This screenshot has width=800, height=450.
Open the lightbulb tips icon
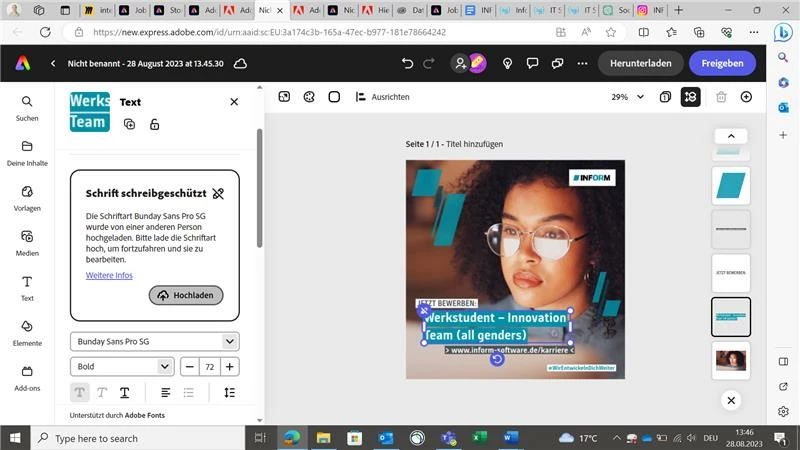pos(507,63)
